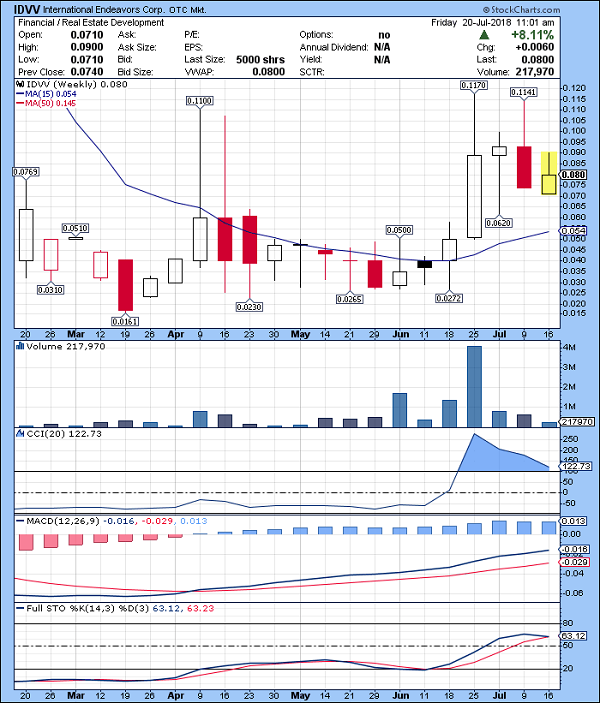
Task: Click the OTC Mkt. exchange label
Action: [x=188, y=10]
